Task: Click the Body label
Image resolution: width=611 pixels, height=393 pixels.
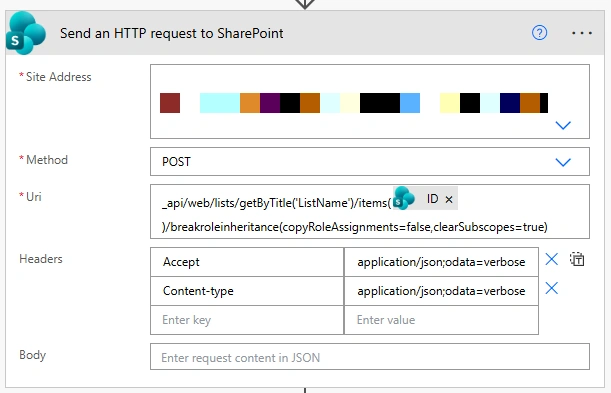Action: [x=32, y=355]
